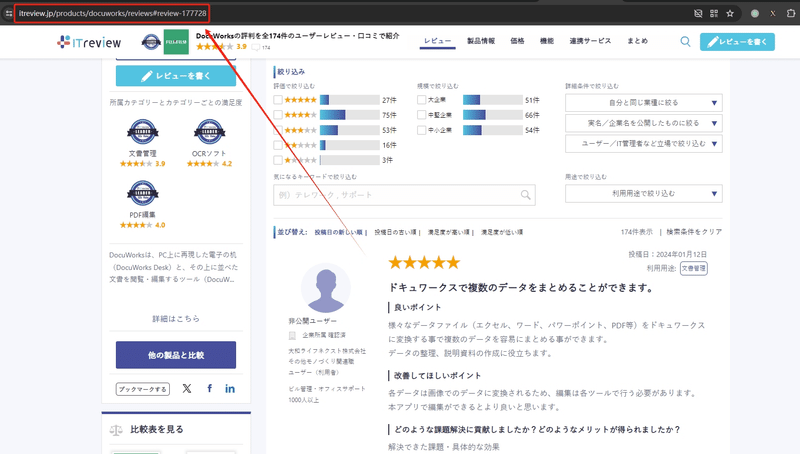Sort by 満足度が高い順
Viewport: 800px width, 454px height.
(448, 232)
